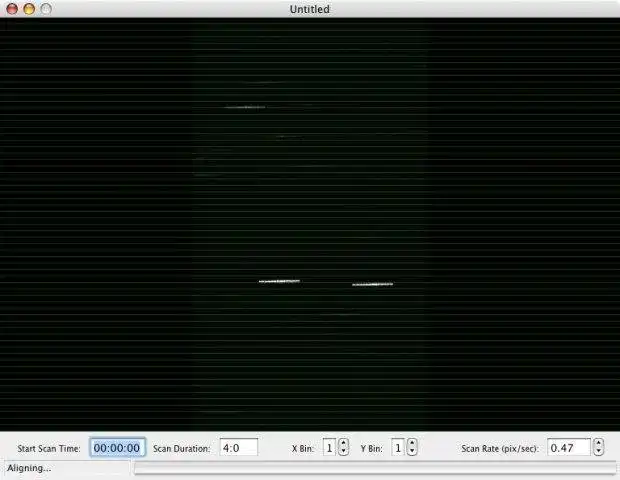The height and width of the screenshot is (480, 620).
Task: Click the Y Bin value field
Action: point(398,448)
